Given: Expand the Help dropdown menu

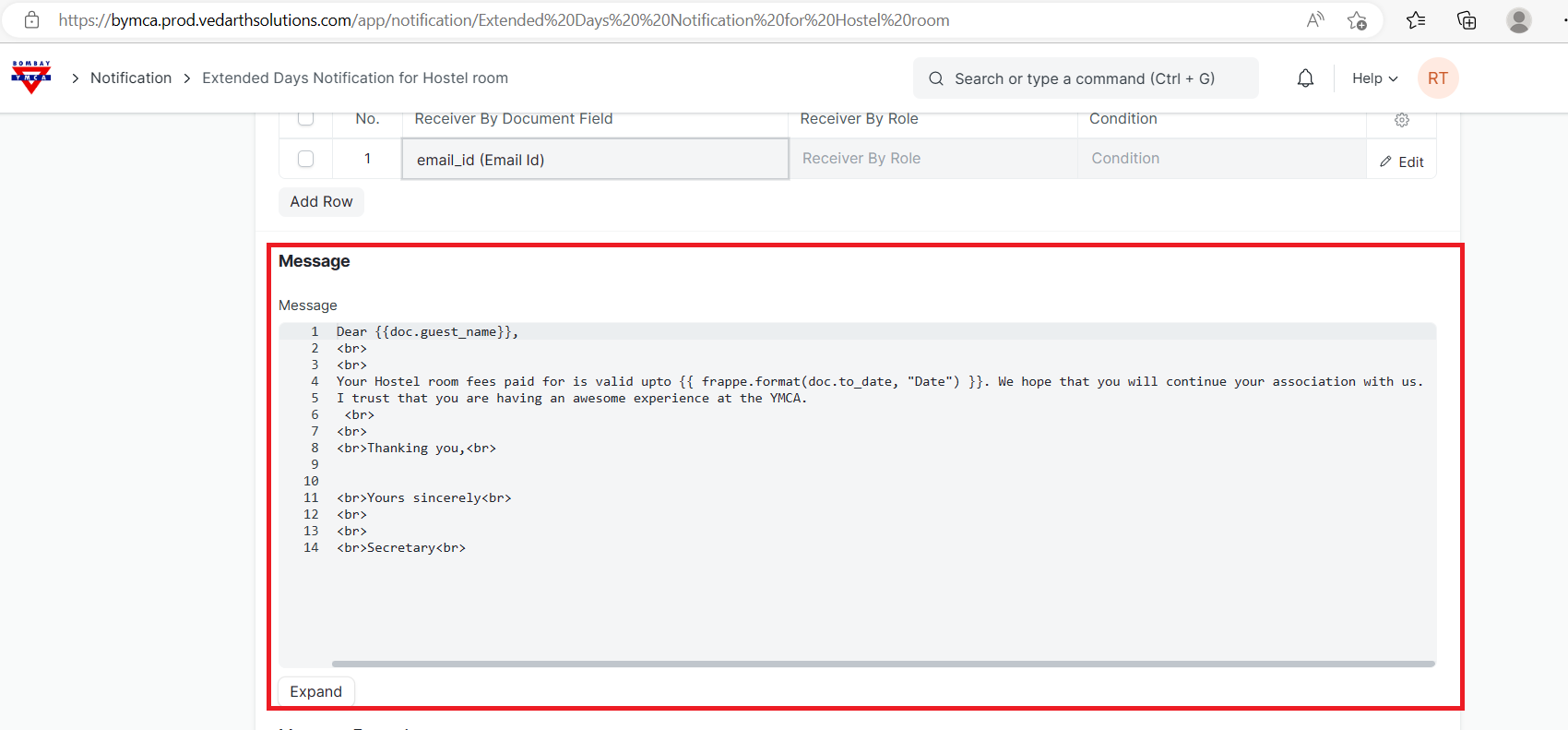Looking at the screenshot, I should click(x=1374, y=78).
